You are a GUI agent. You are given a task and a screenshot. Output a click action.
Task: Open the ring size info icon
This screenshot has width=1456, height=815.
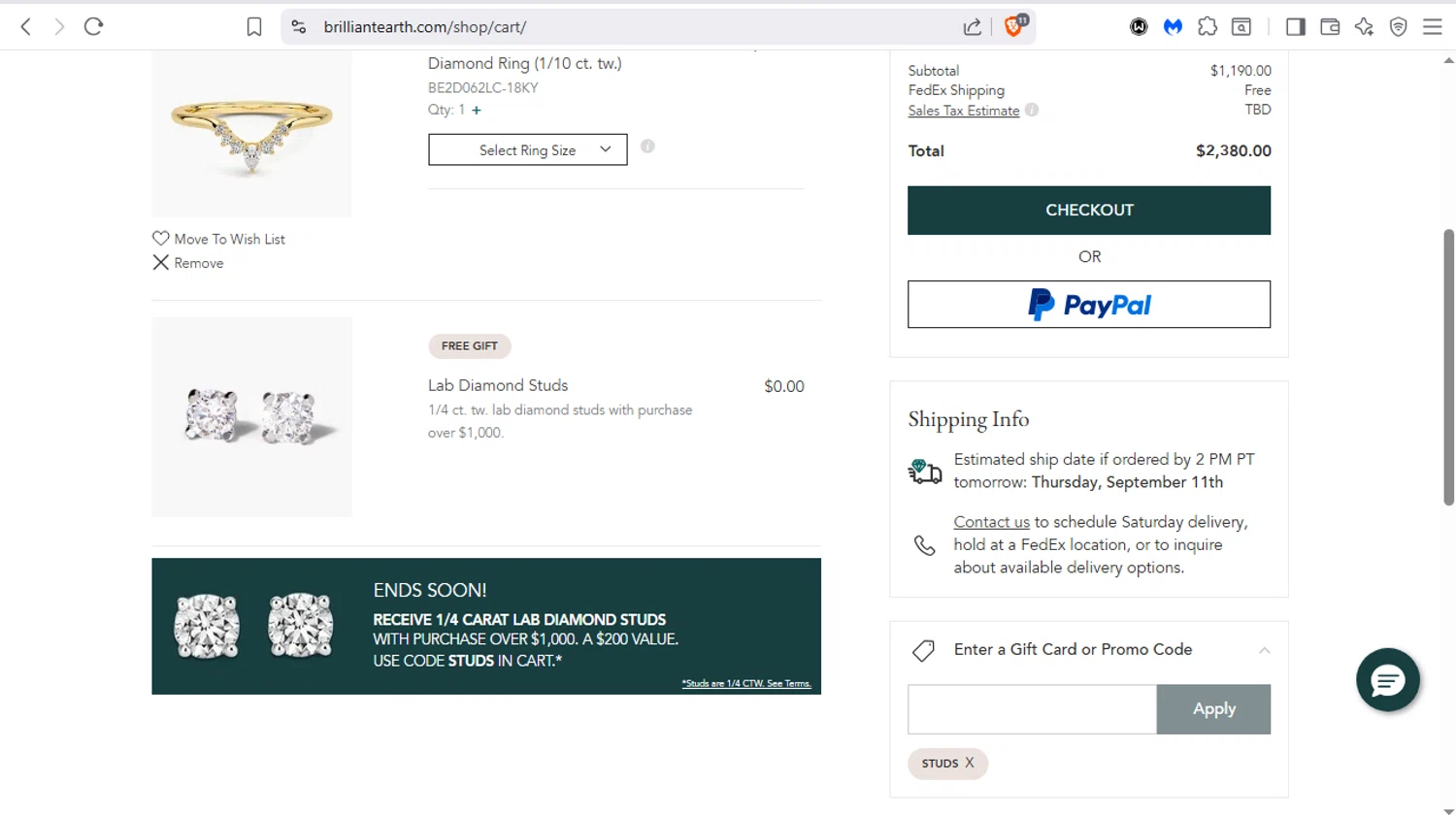point(647,147)
